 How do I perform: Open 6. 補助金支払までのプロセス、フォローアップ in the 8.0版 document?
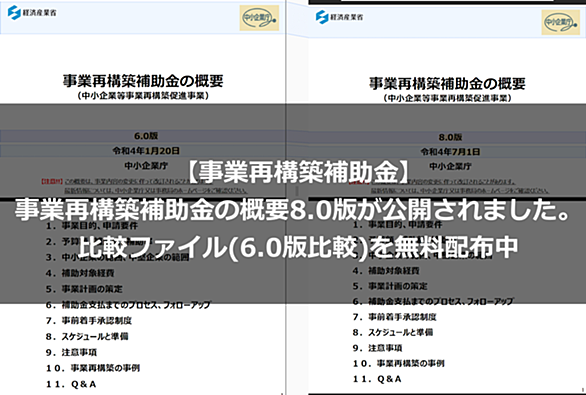[x=433, y=301]
